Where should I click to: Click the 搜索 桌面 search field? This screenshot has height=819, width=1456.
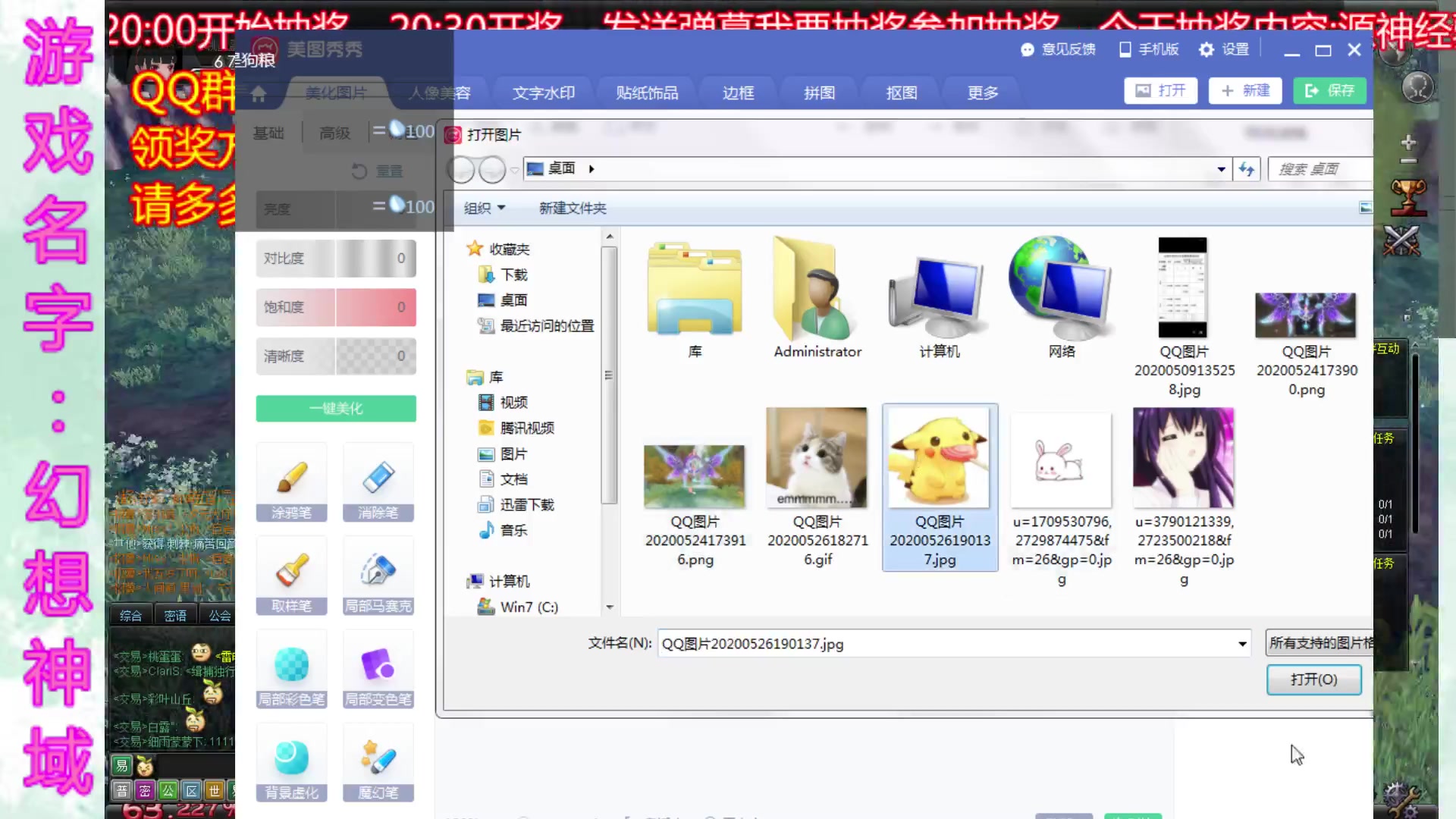1321,169
